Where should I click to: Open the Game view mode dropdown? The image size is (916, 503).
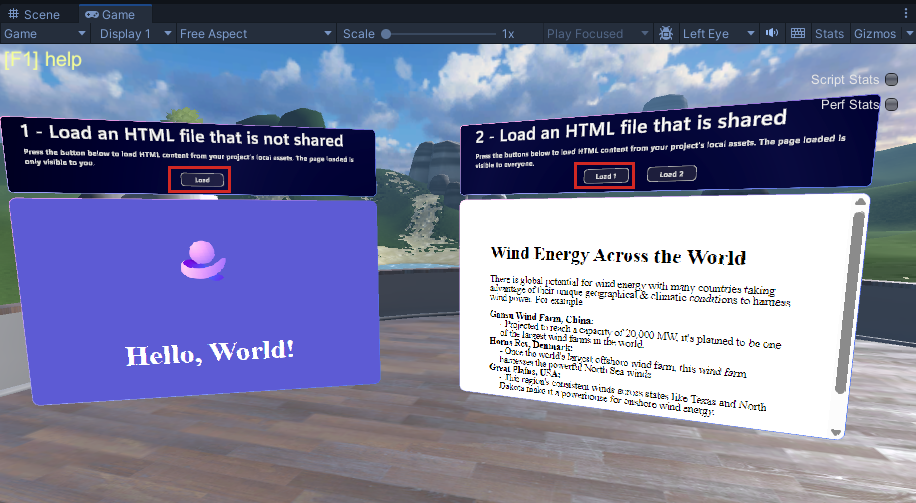[44, 34]
